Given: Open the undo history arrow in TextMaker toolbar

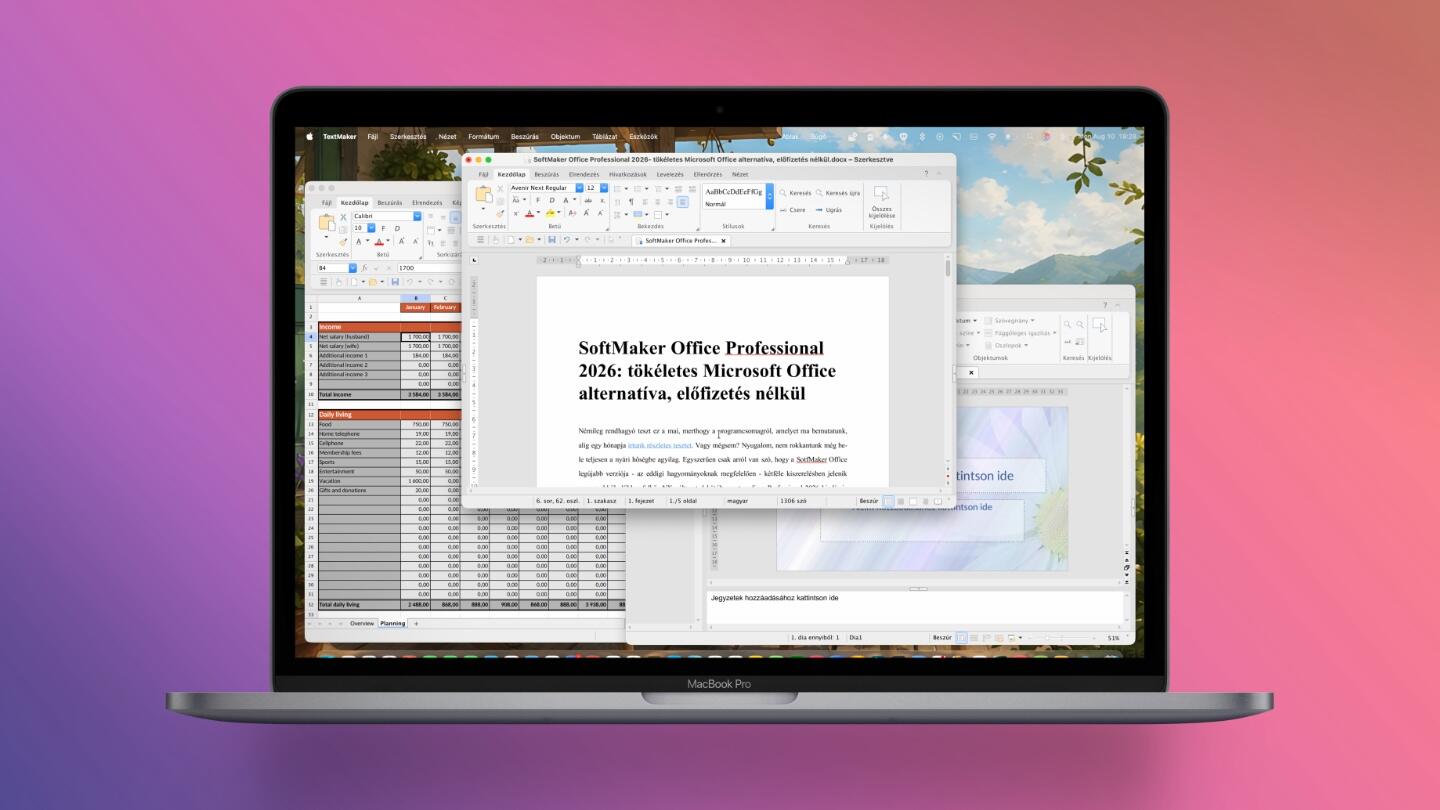Looking at the screenshot, I should [x=575, y=240].
